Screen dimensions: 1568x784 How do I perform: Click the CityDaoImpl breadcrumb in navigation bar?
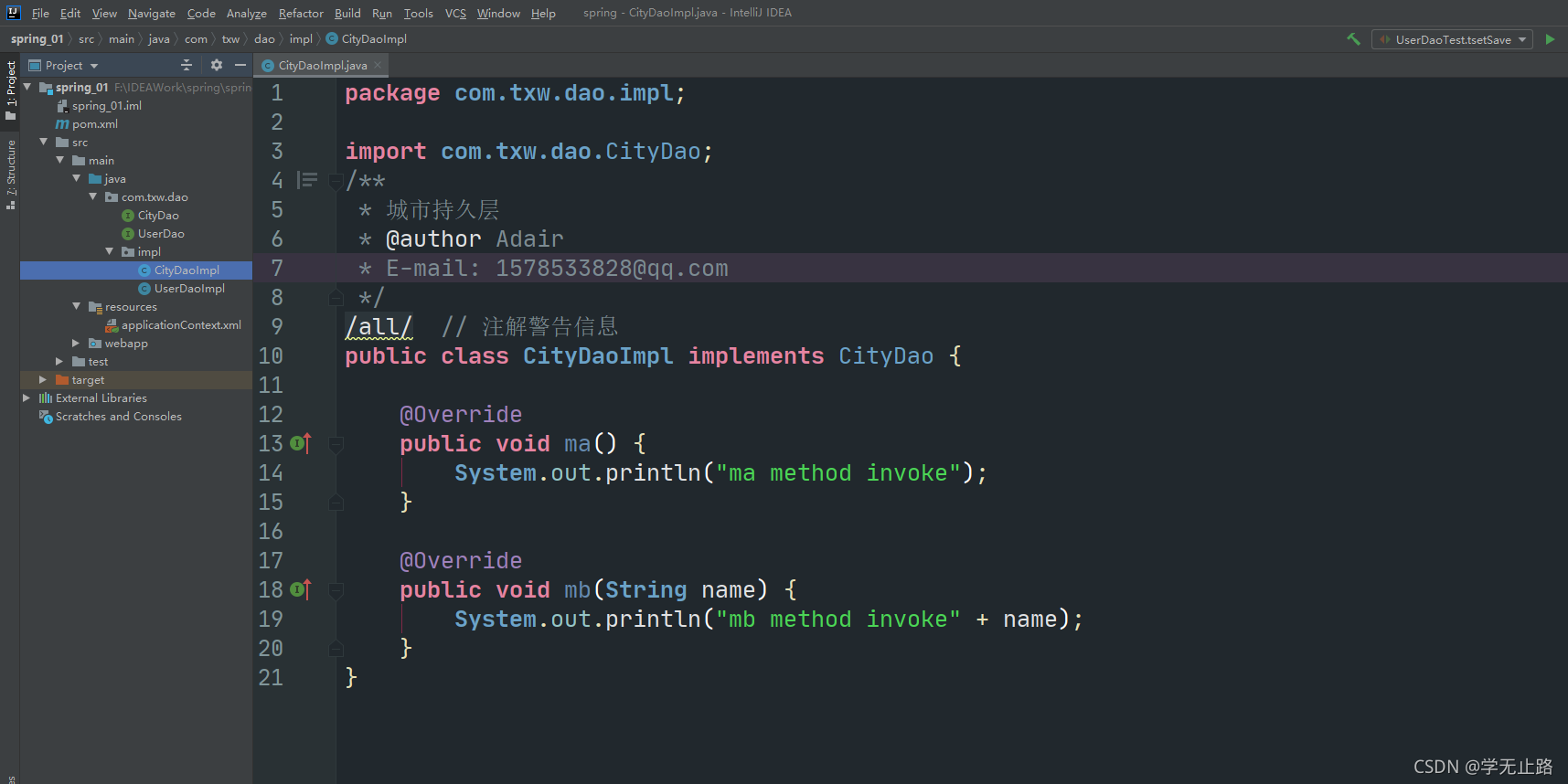point(367,38)
